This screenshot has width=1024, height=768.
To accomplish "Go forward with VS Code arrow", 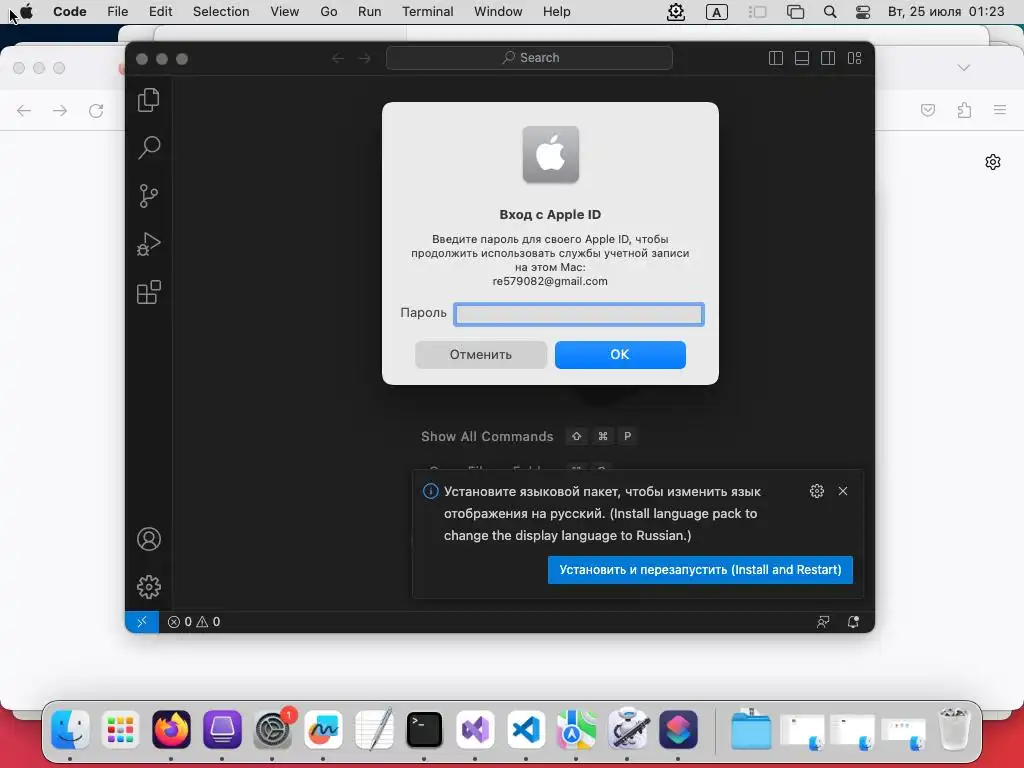I will (364, 58).
